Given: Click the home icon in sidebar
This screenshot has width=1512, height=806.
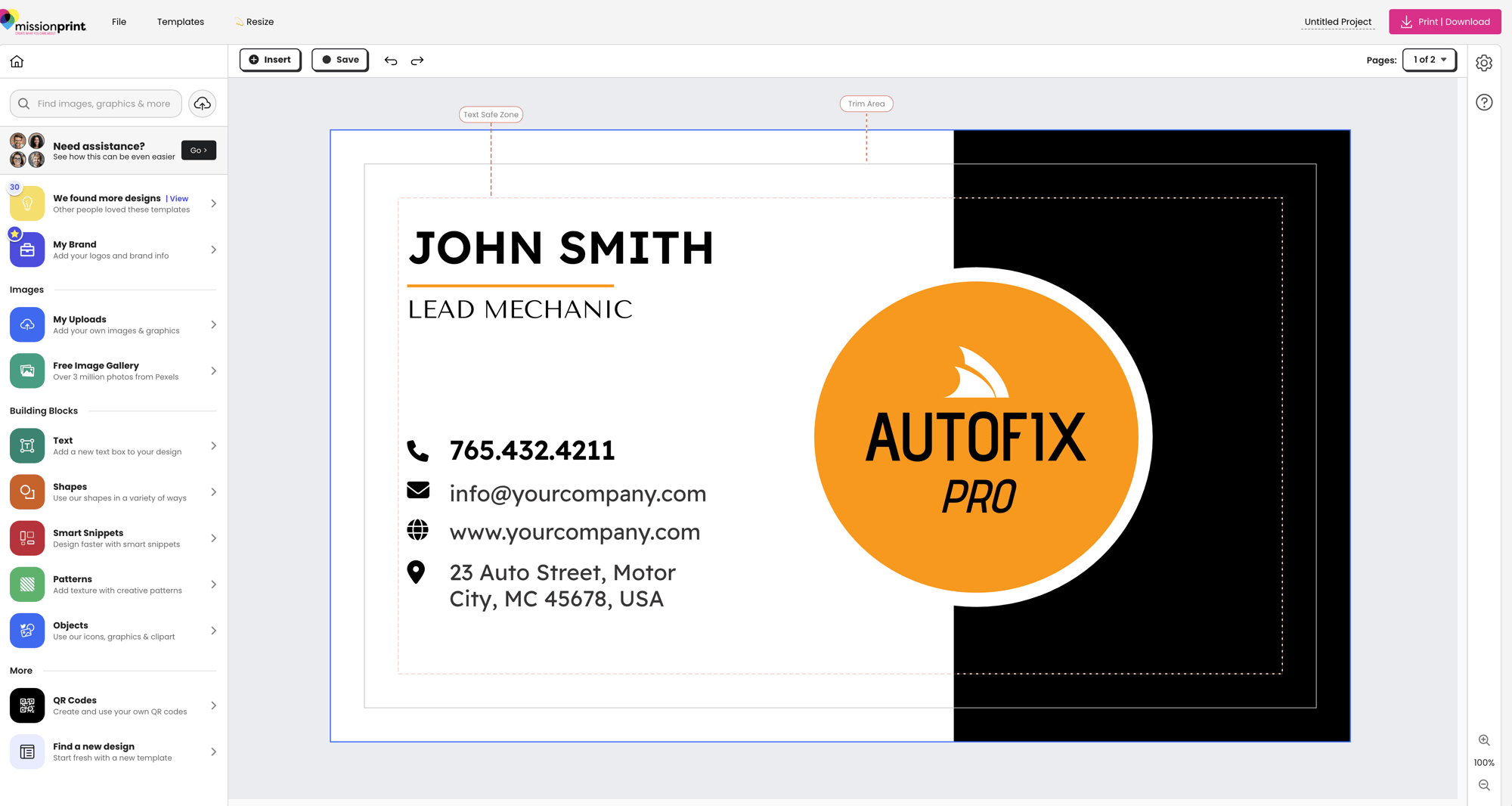Looking at the screenshot, I should (17, 61).
